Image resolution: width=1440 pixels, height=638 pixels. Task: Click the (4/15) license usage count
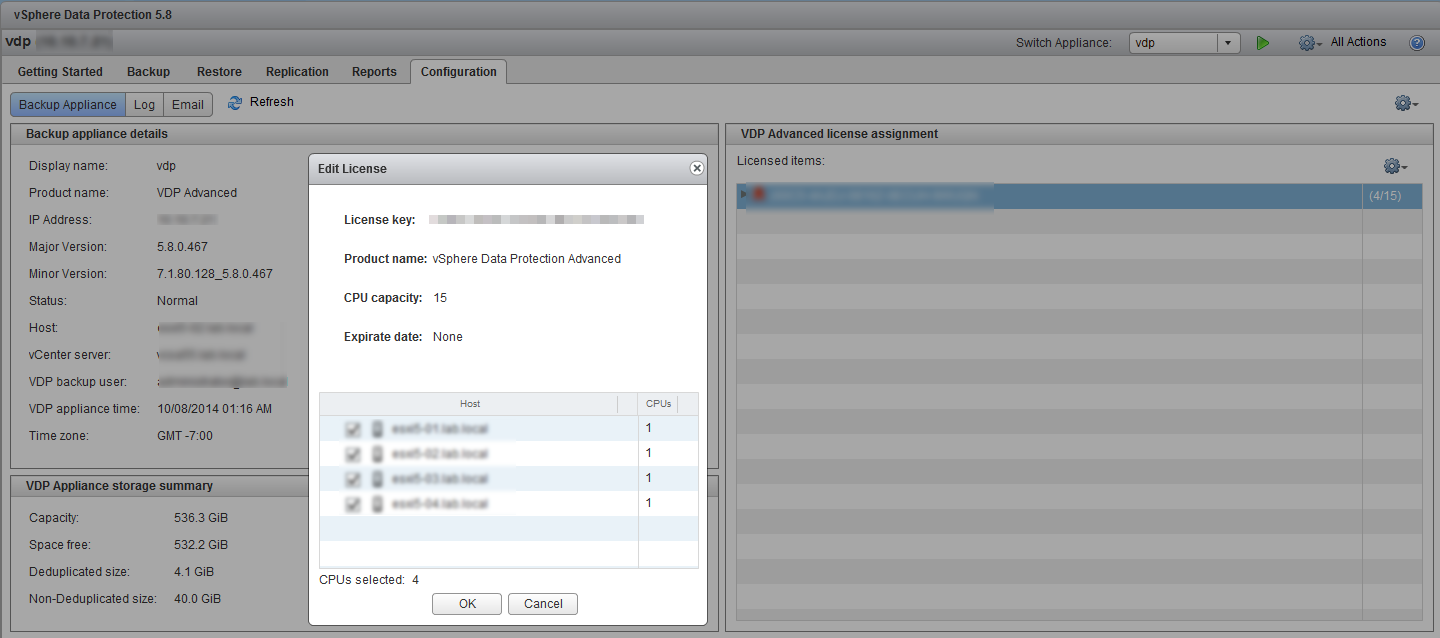click(x=1385, y=196)
